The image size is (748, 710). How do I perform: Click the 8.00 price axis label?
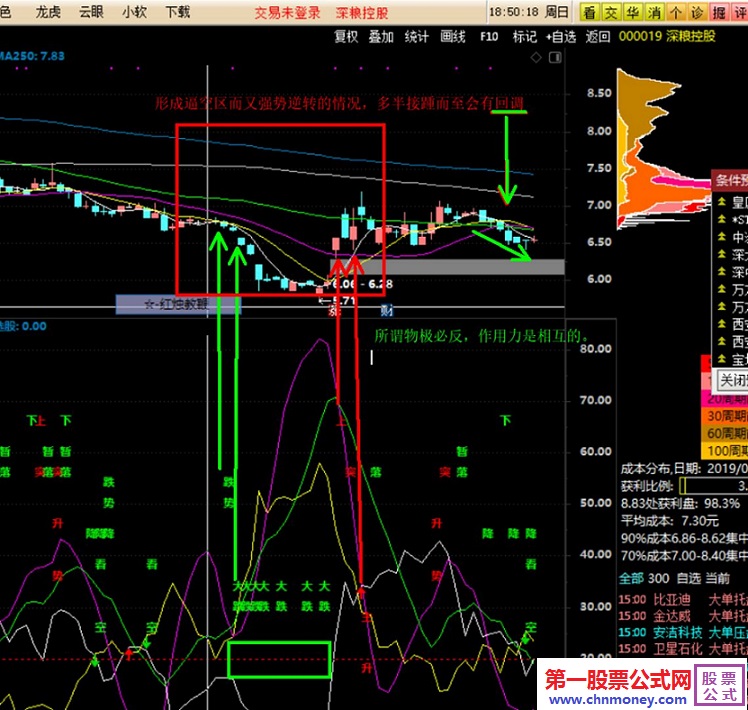tap(599, 131)
